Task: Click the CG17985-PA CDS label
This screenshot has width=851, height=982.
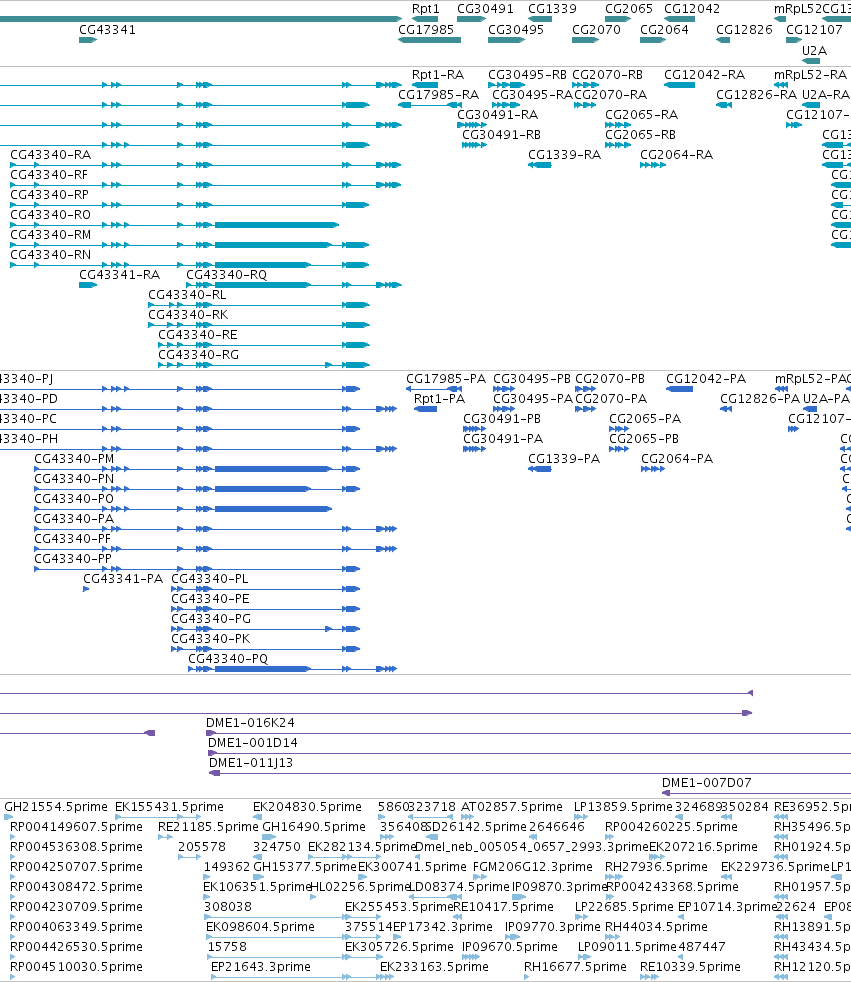Action: (446, 379)
